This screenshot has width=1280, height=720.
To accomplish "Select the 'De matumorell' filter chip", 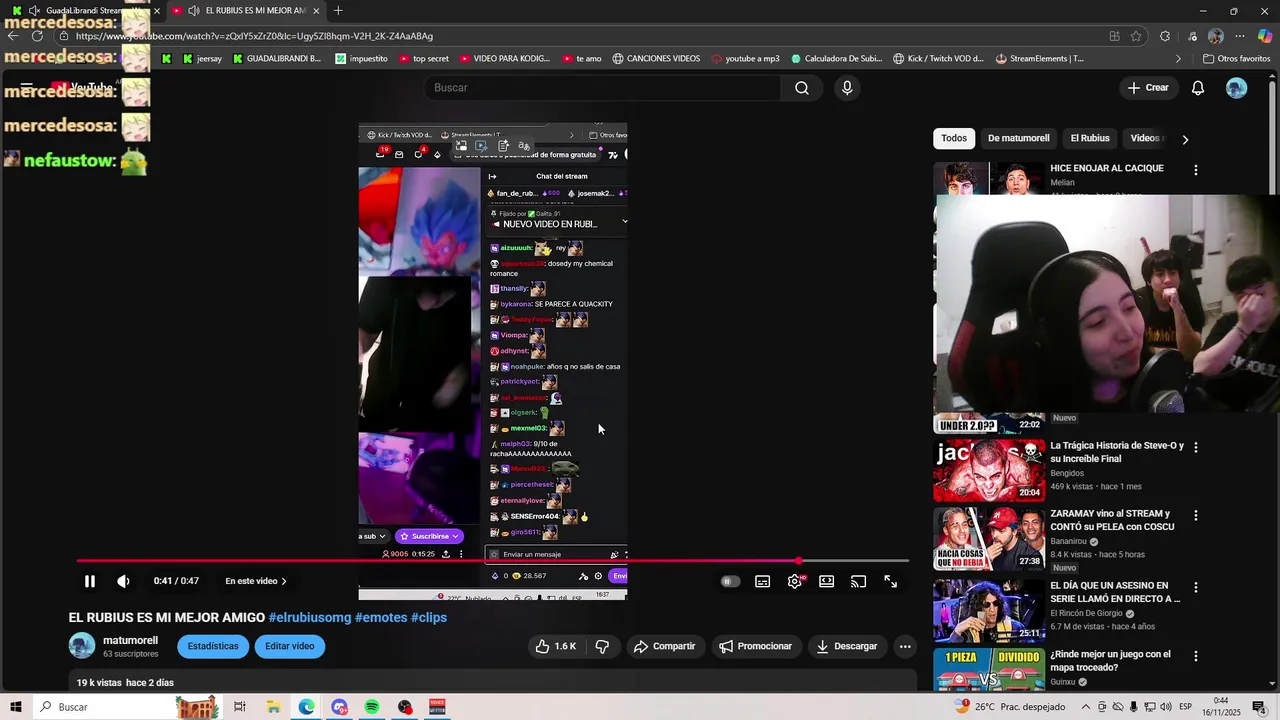I will 1018,138.
